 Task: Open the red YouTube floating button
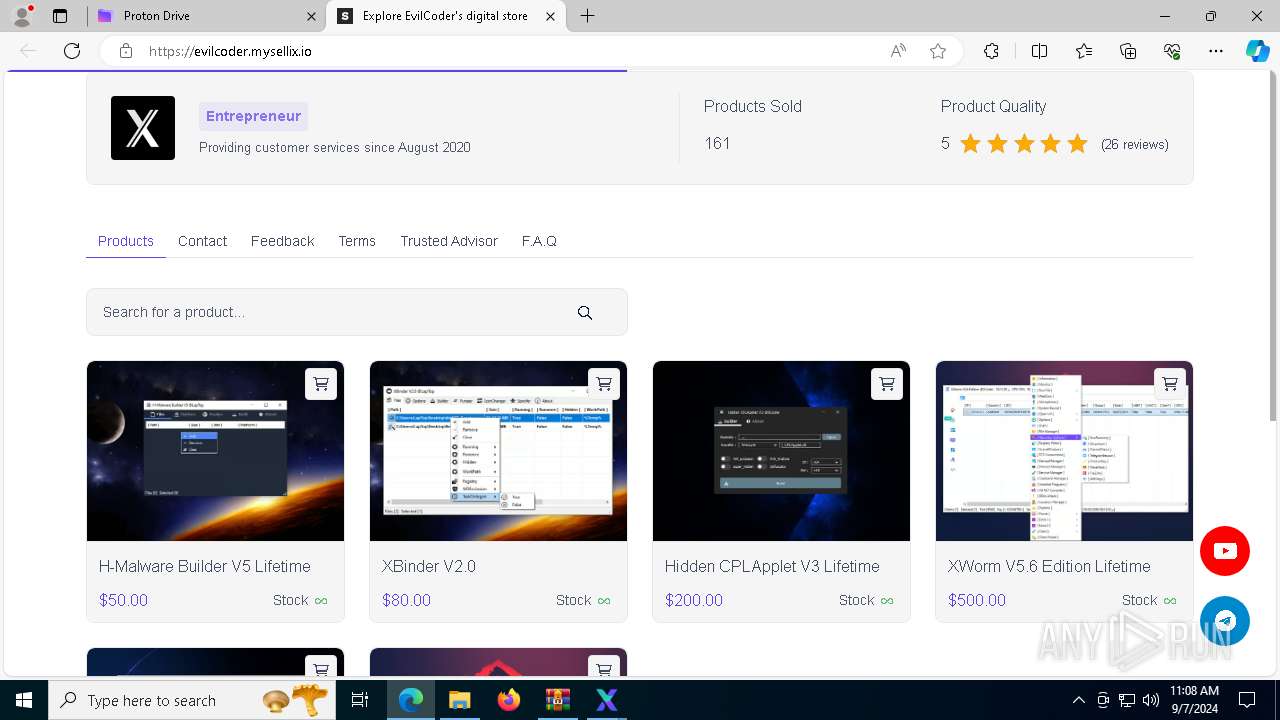pos(1225,551)
